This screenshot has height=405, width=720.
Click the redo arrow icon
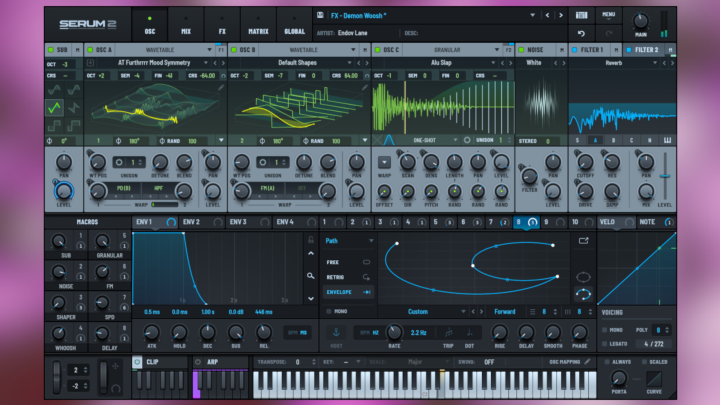pyautogui.click(x=609, y=34)
